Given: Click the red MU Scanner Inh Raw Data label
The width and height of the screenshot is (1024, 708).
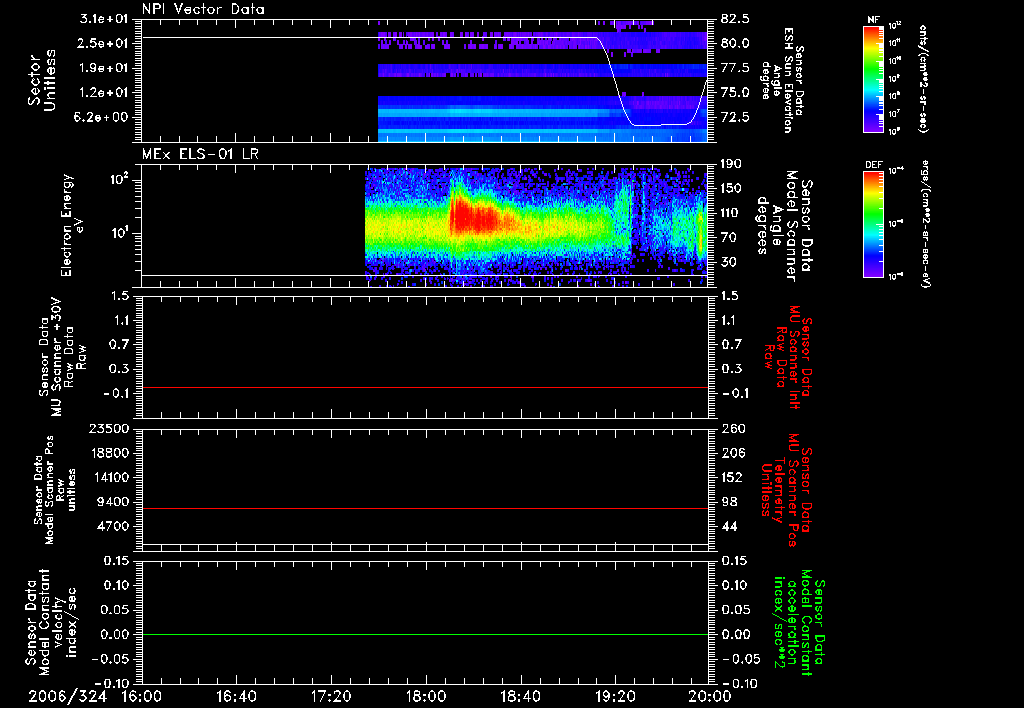Looking at the screenshot, I should (x=788, y=357).
